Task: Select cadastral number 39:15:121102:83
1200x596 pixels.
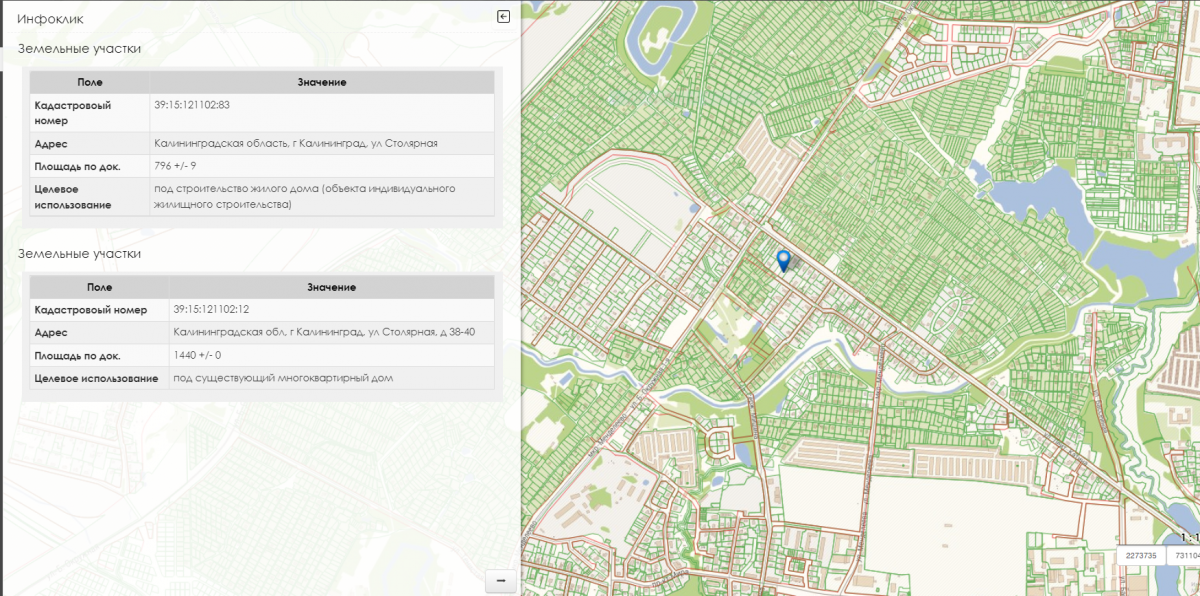Action: [x=192, y=105]
